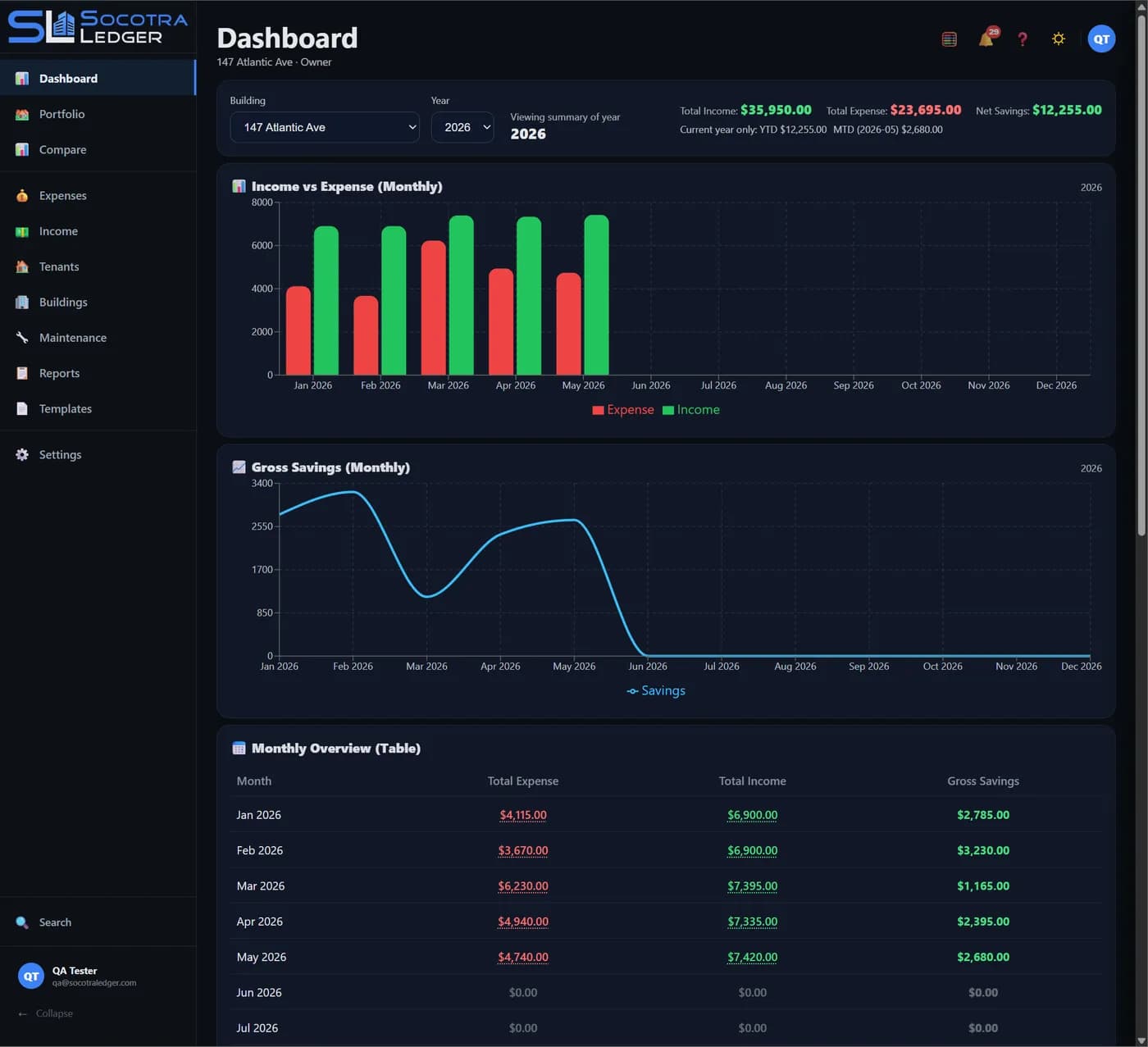
Task: Go to Dashboard in the sidebar
Action: (x=98, y=79)
